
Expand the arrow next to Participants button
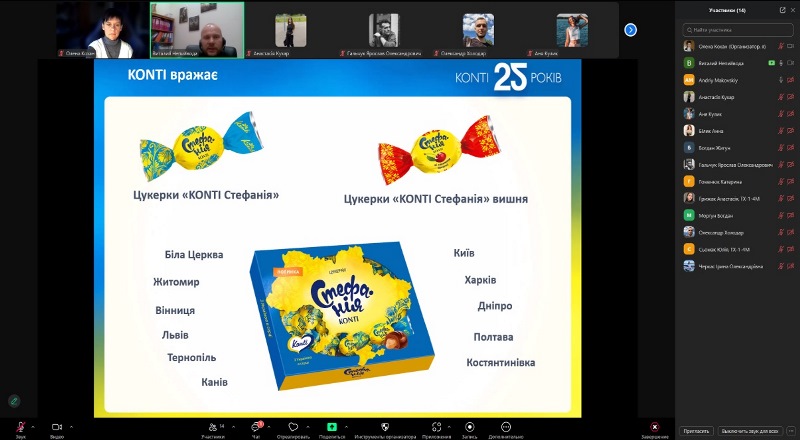pos(233,427)
